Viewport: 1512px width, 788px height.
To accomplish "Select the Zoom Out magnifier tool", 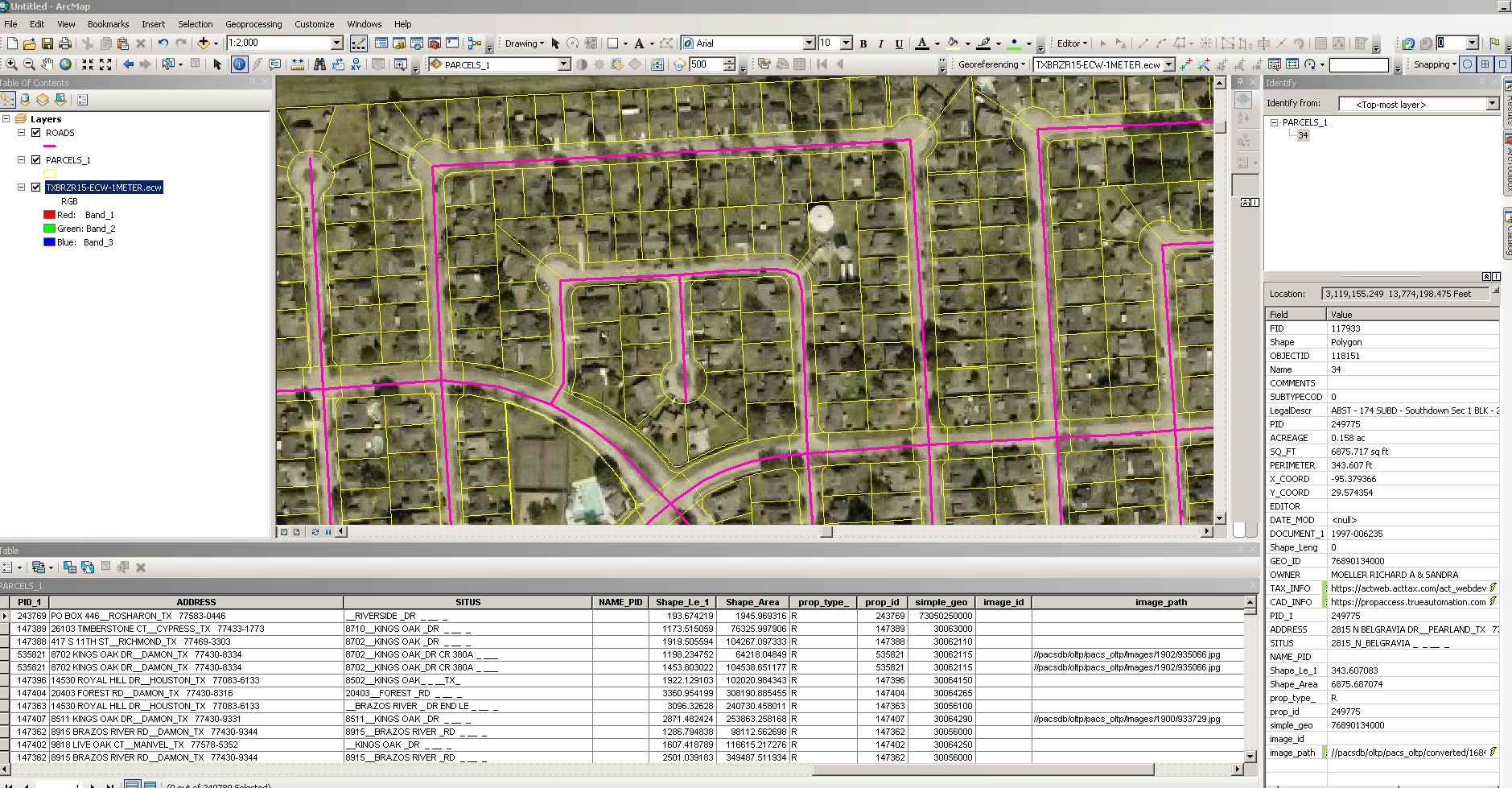I will pyautogui.click(x=29, y=64).
